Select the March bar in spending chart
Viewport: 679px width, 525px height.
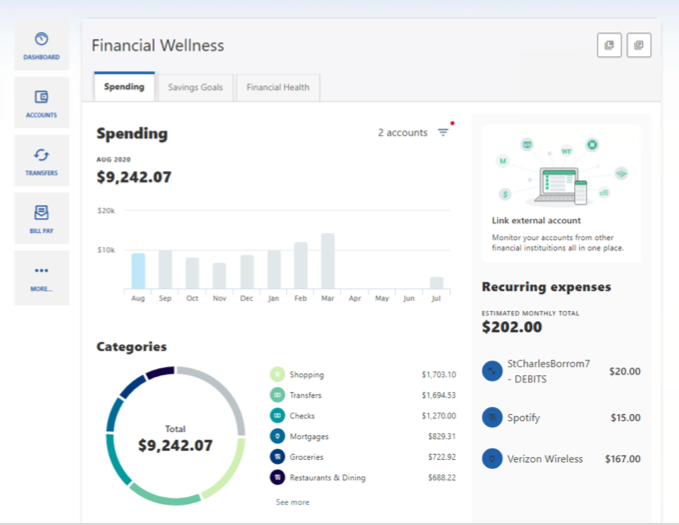(327, 262)
